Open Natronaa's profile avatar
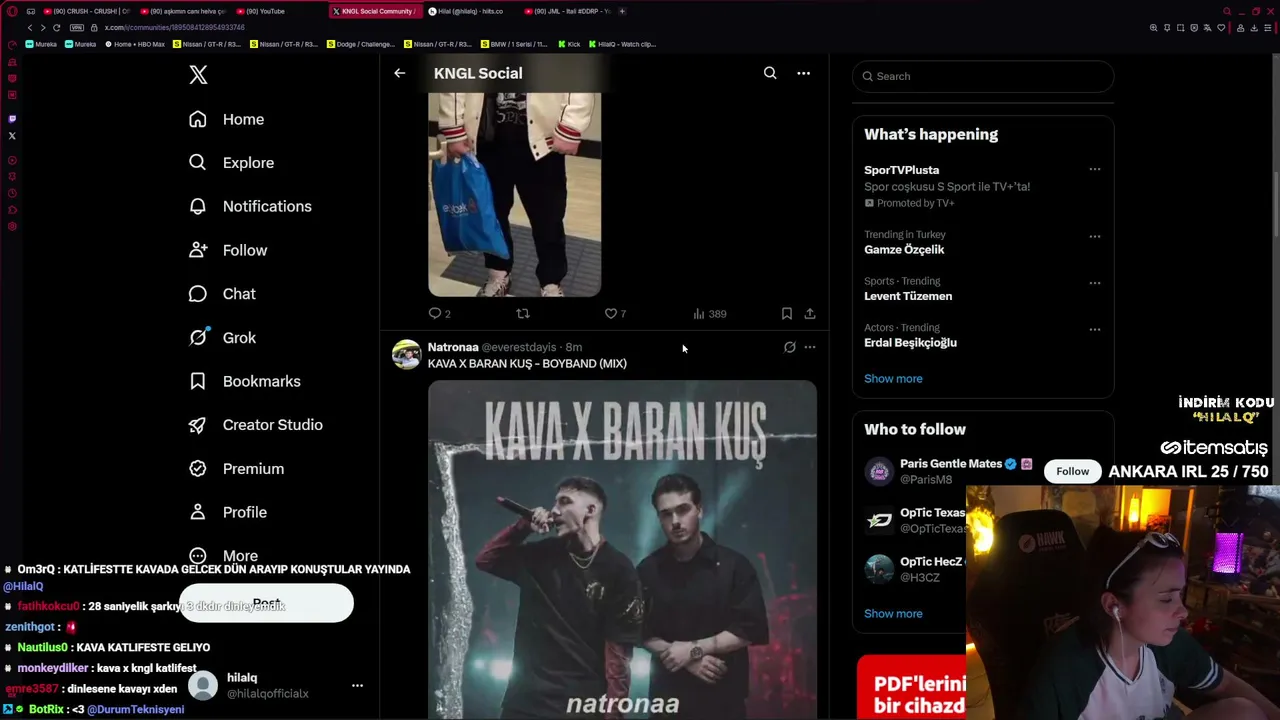The width and height of the screenshot is (1280, 720). pos(406,355)
